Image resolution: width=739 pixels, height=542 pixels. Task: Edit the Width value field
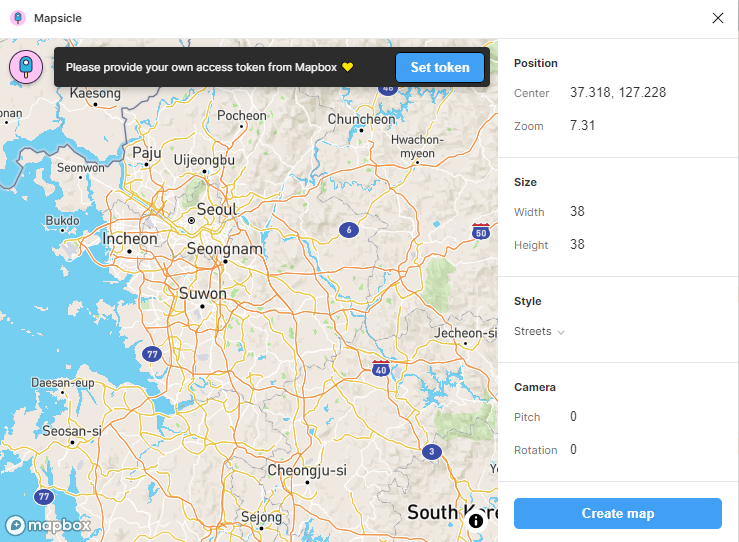tap(577, 211)
